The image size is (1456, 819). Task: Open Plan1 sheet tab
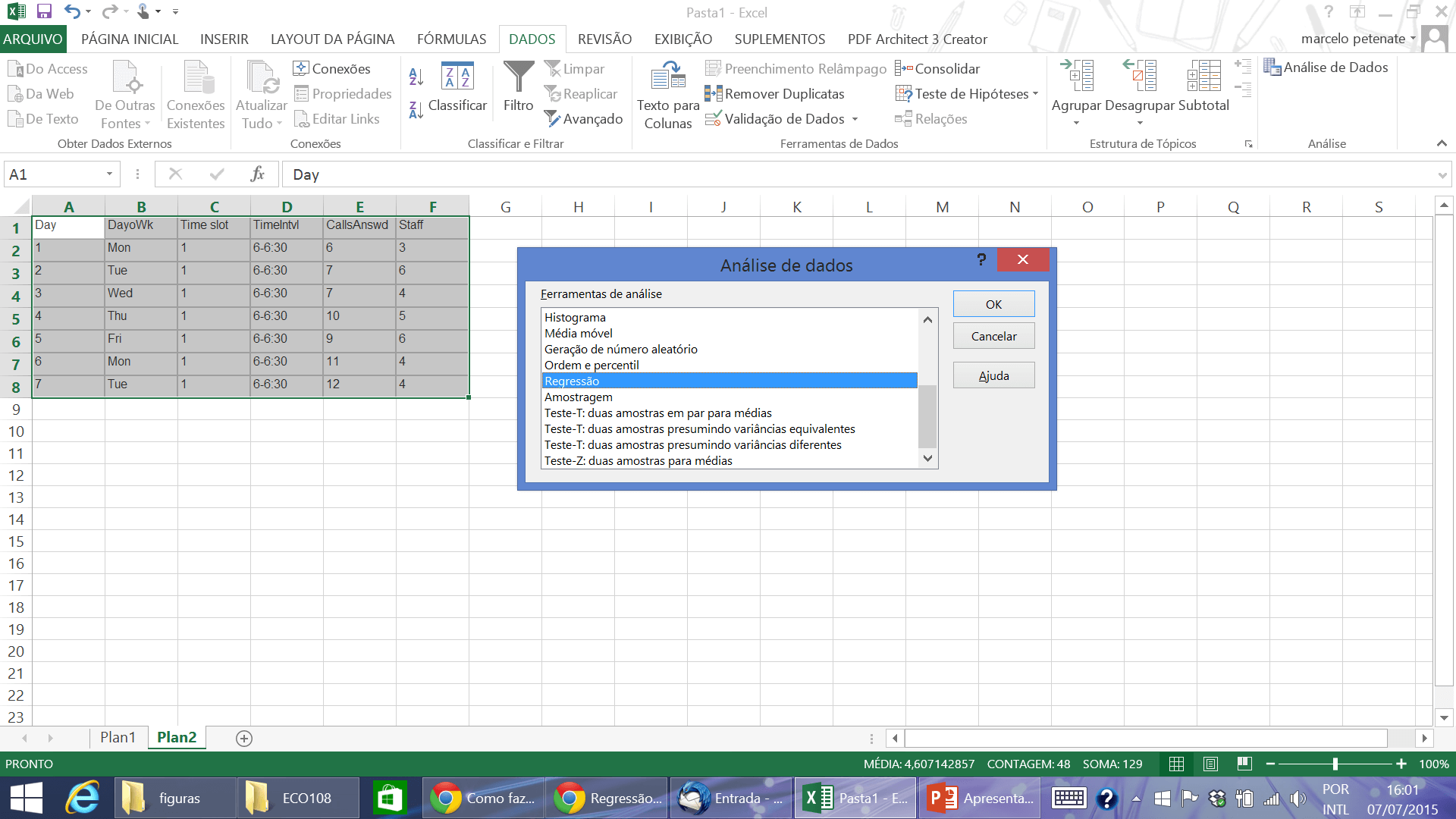118,738
